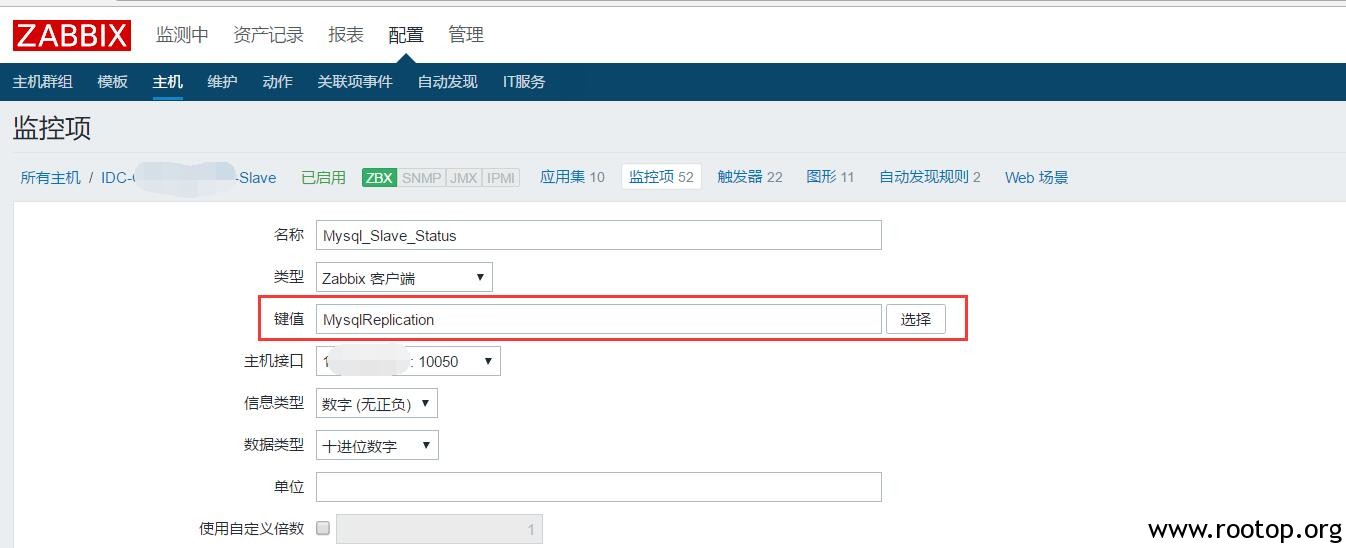Viewport: 1346px width, 548px height.
Task: Click the SNMP availability badge
Action: 421,177
